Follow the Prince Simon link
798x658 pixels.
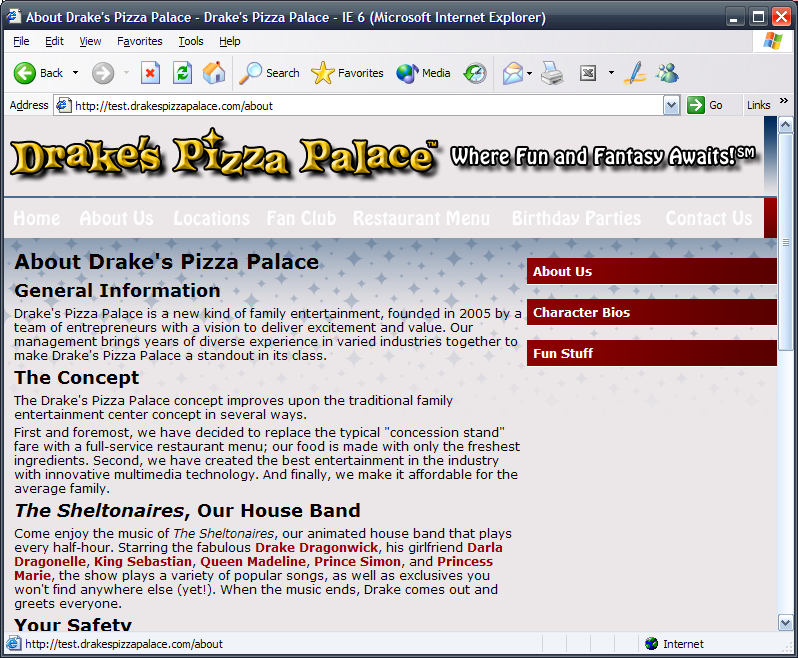(357, 561)
